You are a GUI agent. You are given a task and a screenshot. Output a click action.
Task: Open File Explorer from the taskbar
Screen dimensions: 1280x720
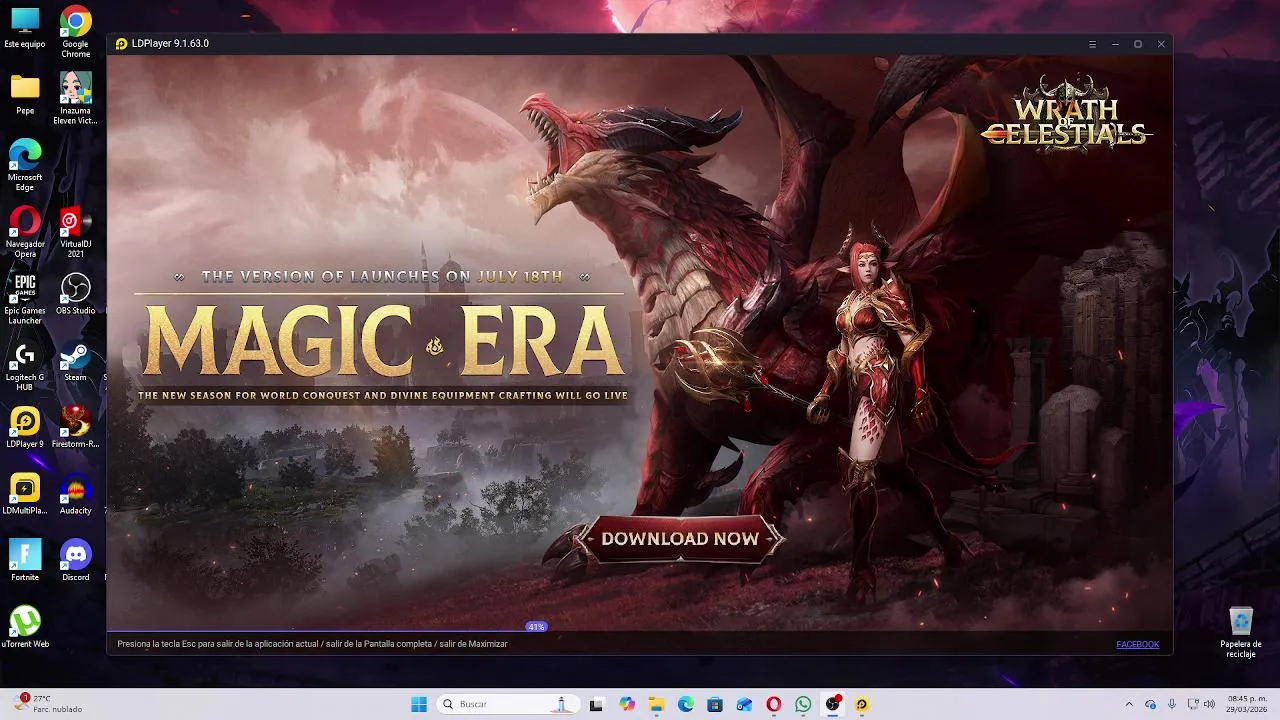click(656, 704)
